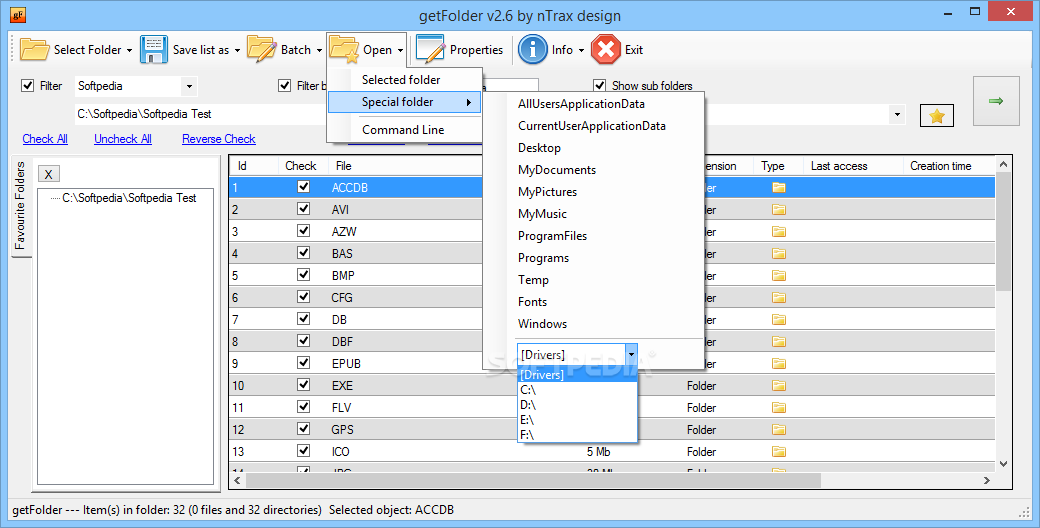Image resolution: width=1040 pixels, height=528 pixels.
Task: Click folder type icon in EXE row
Action: click(x=779, y=385)
